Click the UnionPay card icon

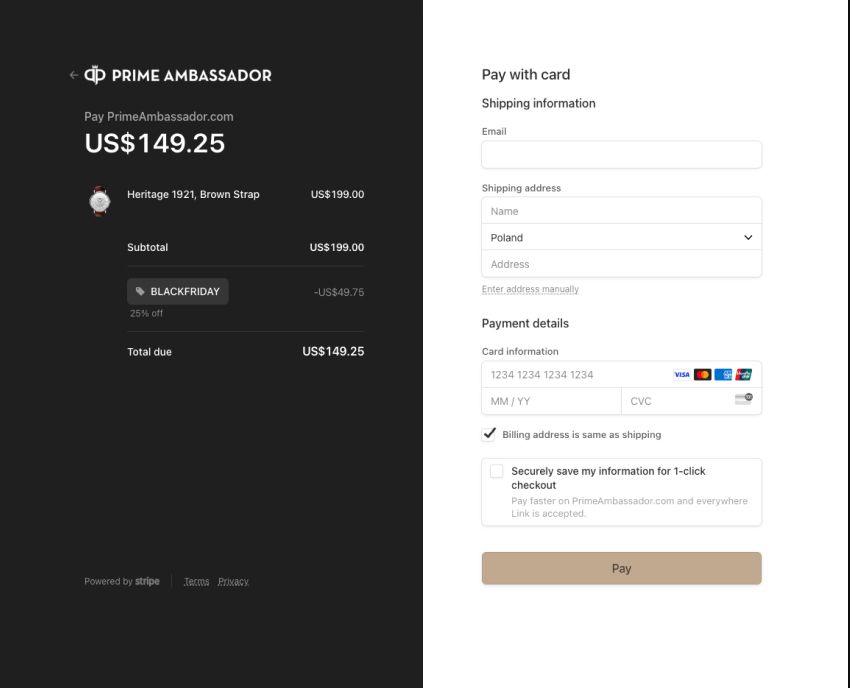click(x=743, y=375)
